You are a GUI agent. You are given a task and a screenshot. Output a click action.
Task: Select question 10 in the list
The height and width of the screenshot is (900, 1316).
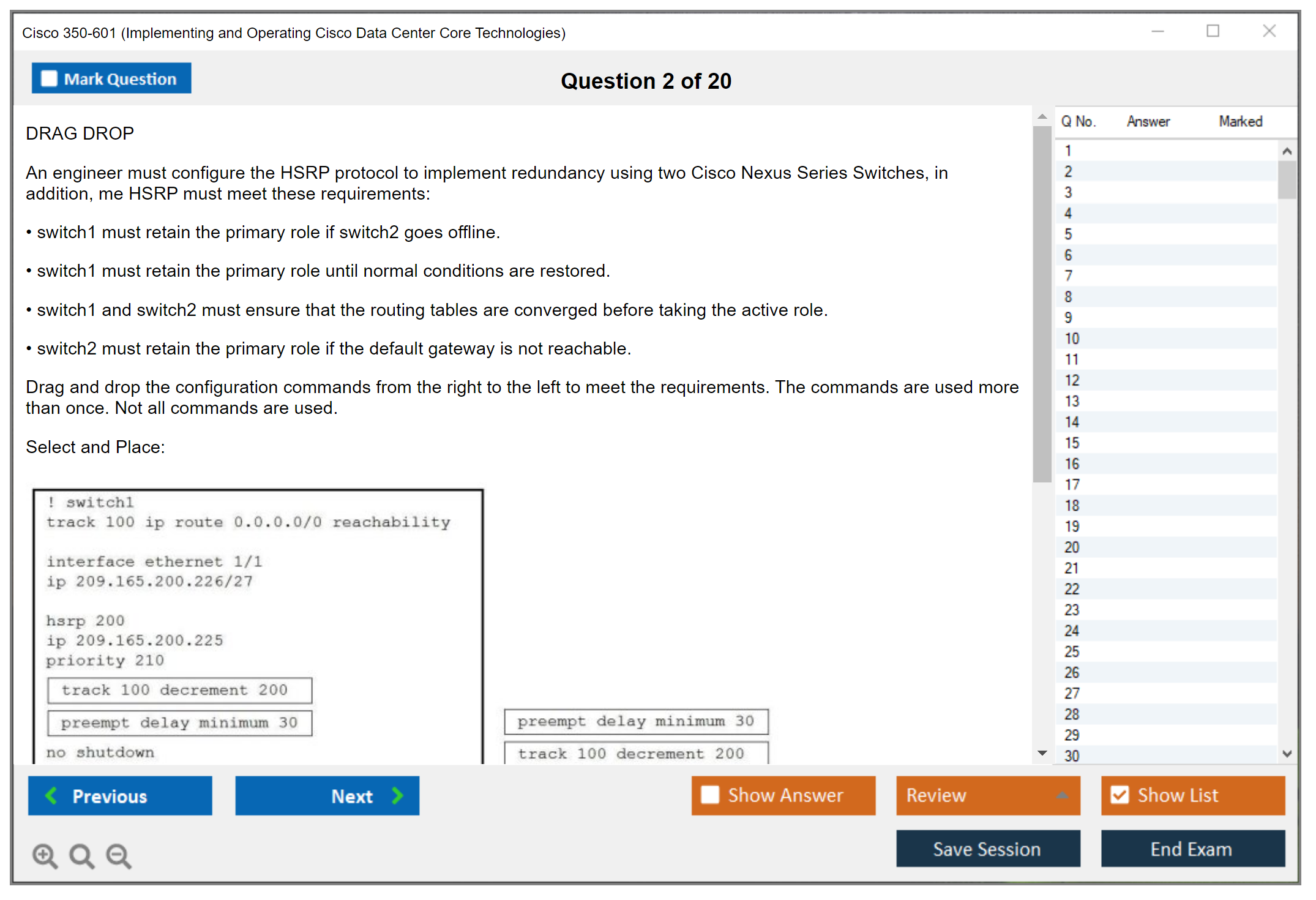click(1072, 339)
